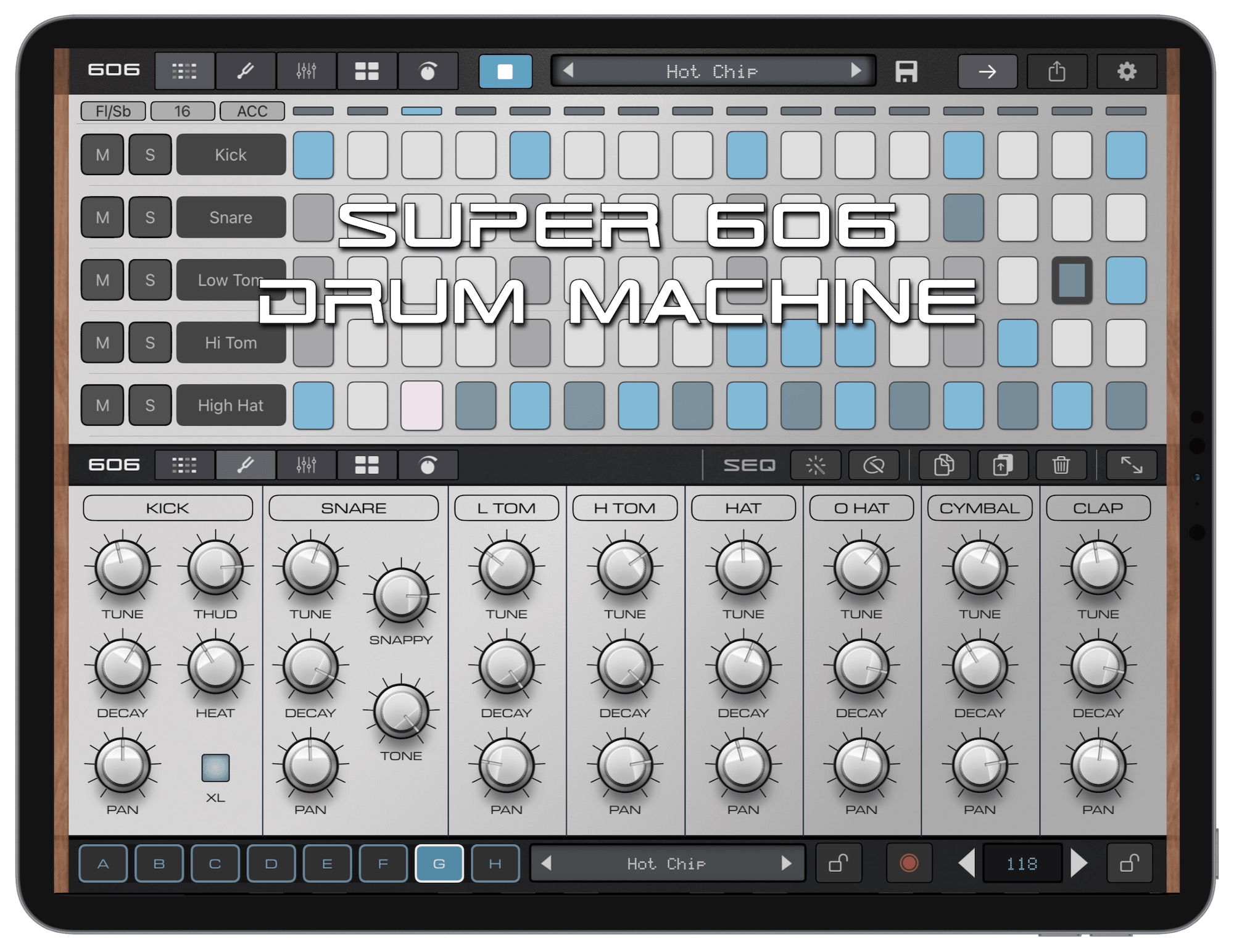Click the 118 tempo display
Image resolution: width=1234 pixels, height=952 pixels.
click(1022, 863)
